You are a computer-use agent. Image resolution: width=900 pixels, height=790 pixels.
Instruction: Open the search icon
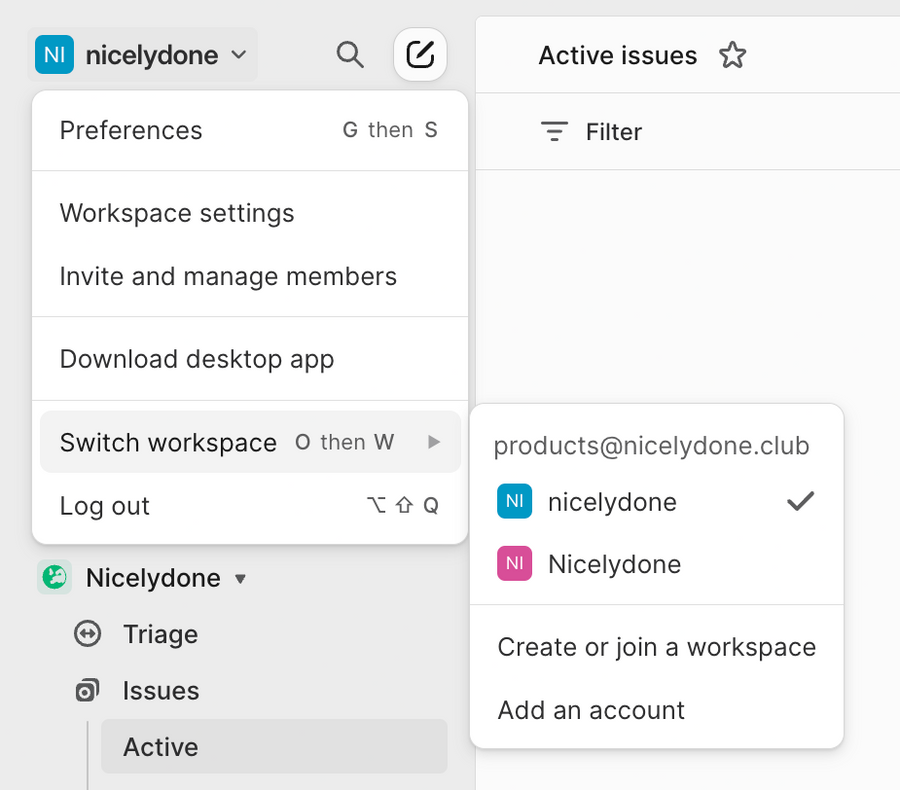(x=350, y=55)
